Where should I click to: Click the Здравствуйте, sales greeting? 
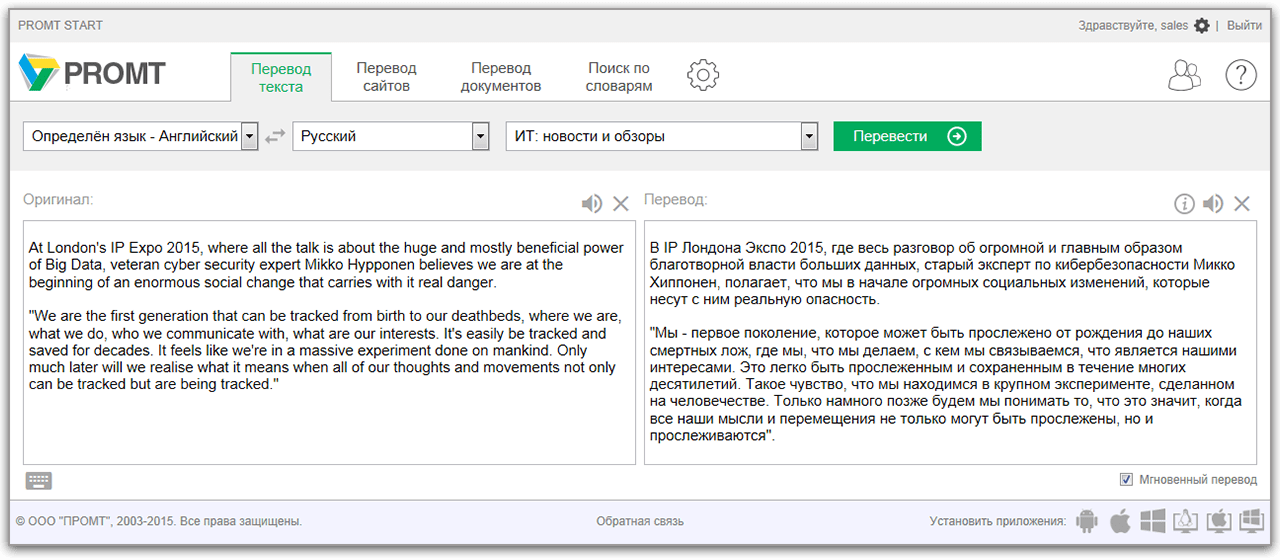(1133, 25)
